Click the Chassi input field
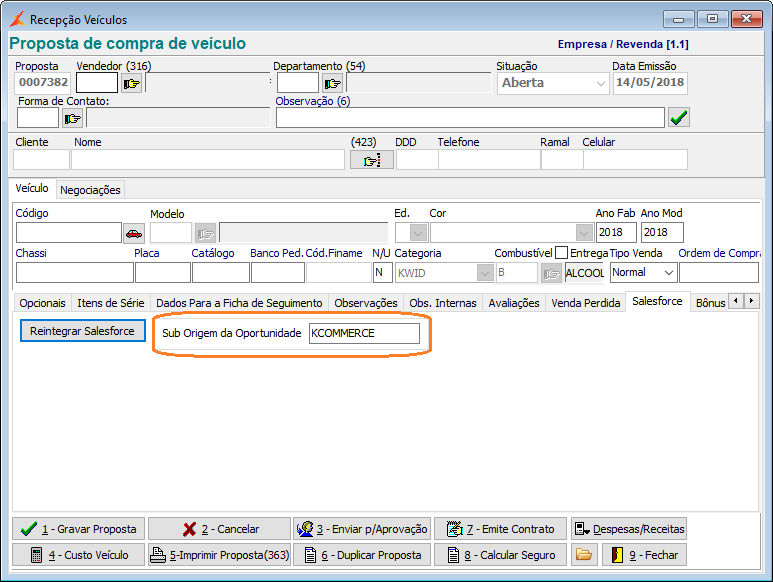 tap(74, 273)
